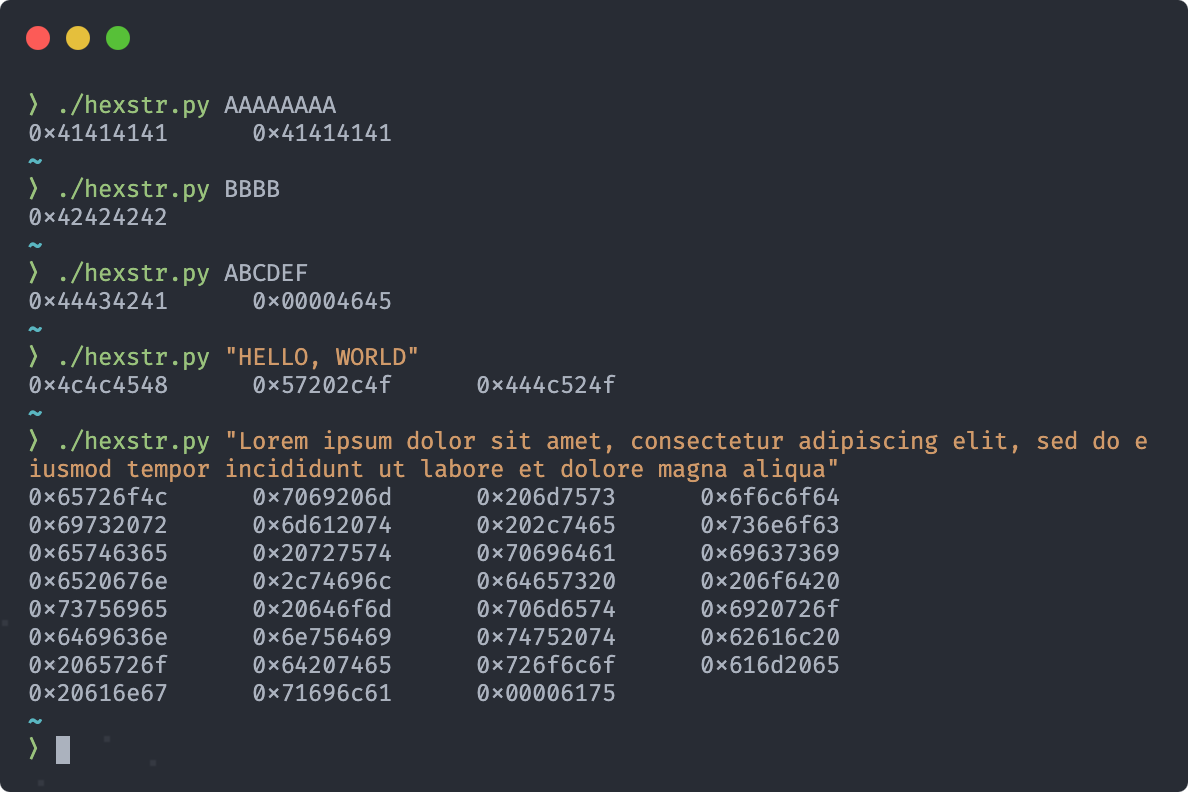Click the 0x706d6574 hex value

click(546, 609)
